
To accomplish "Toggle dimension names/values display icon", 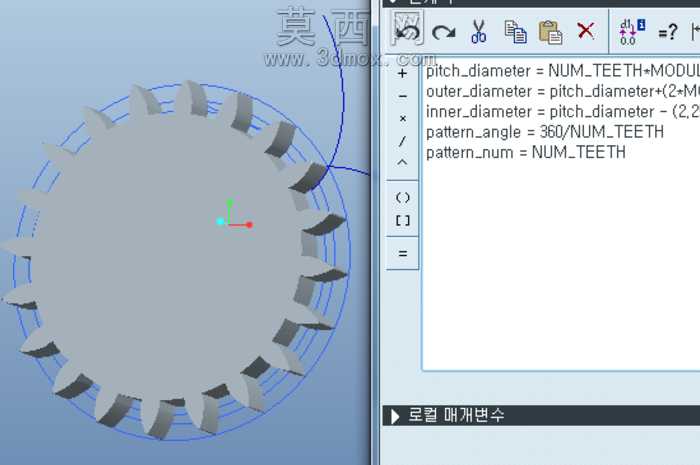I will coord(631,32).
